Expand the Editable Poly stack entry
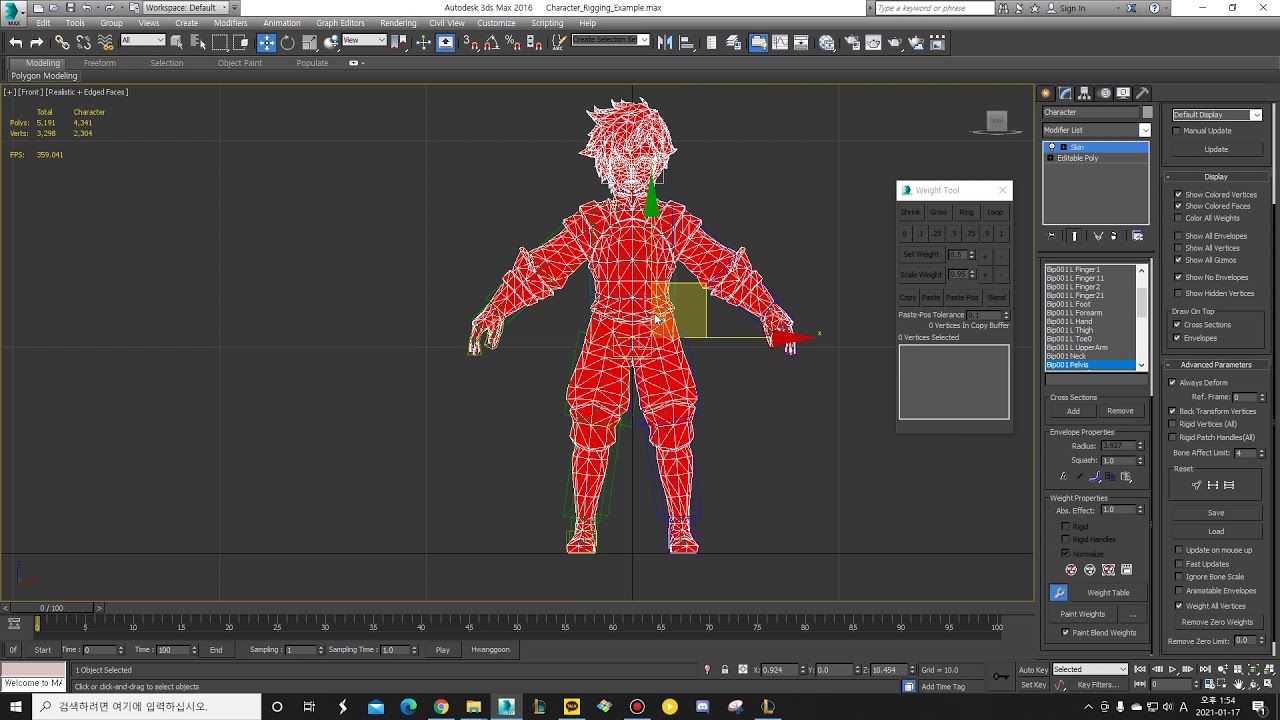Viewport: 1280px width, 720px height. tap(1051, 158)
